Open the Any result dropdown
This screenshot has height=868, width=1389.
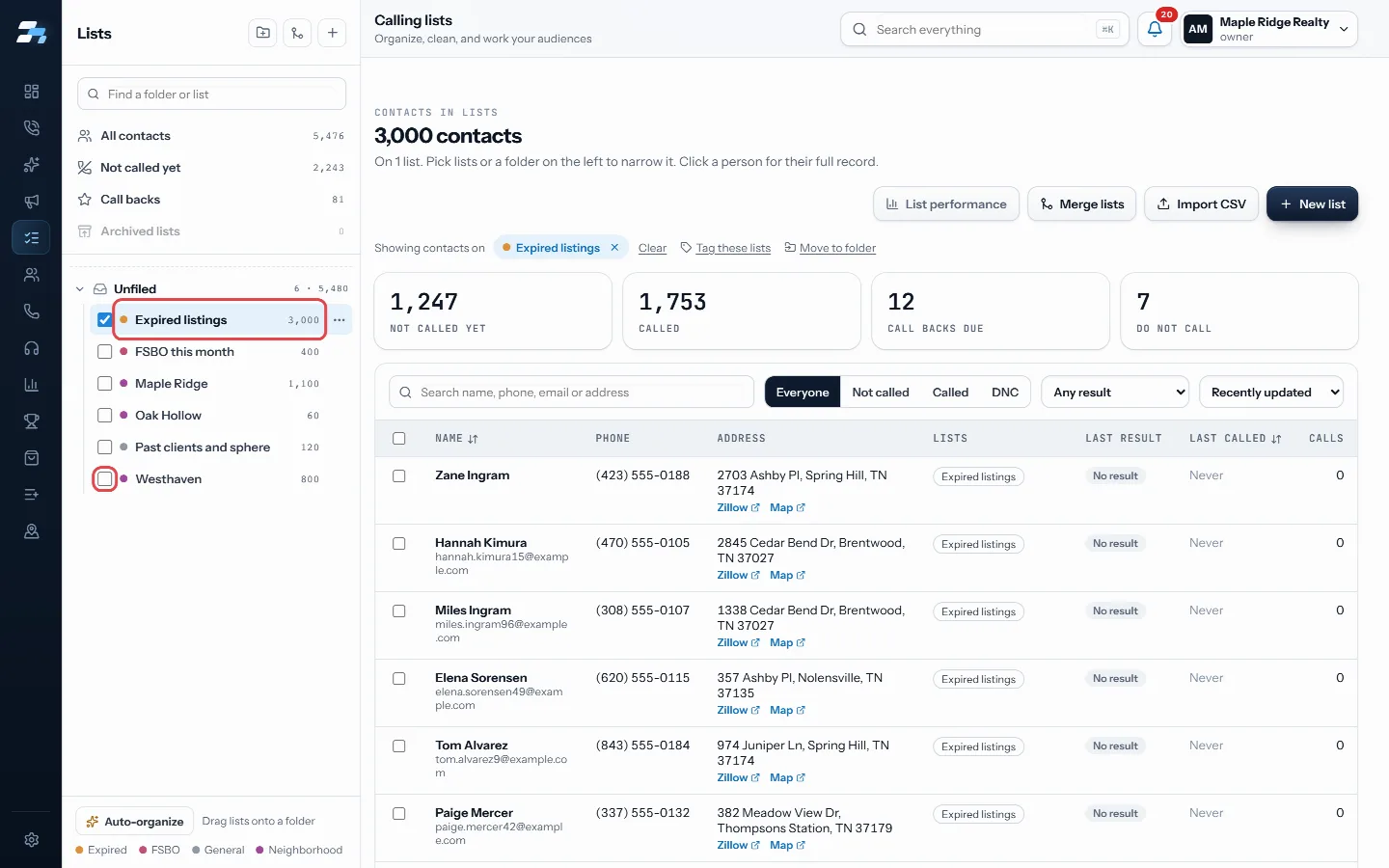coord(1115,393)
